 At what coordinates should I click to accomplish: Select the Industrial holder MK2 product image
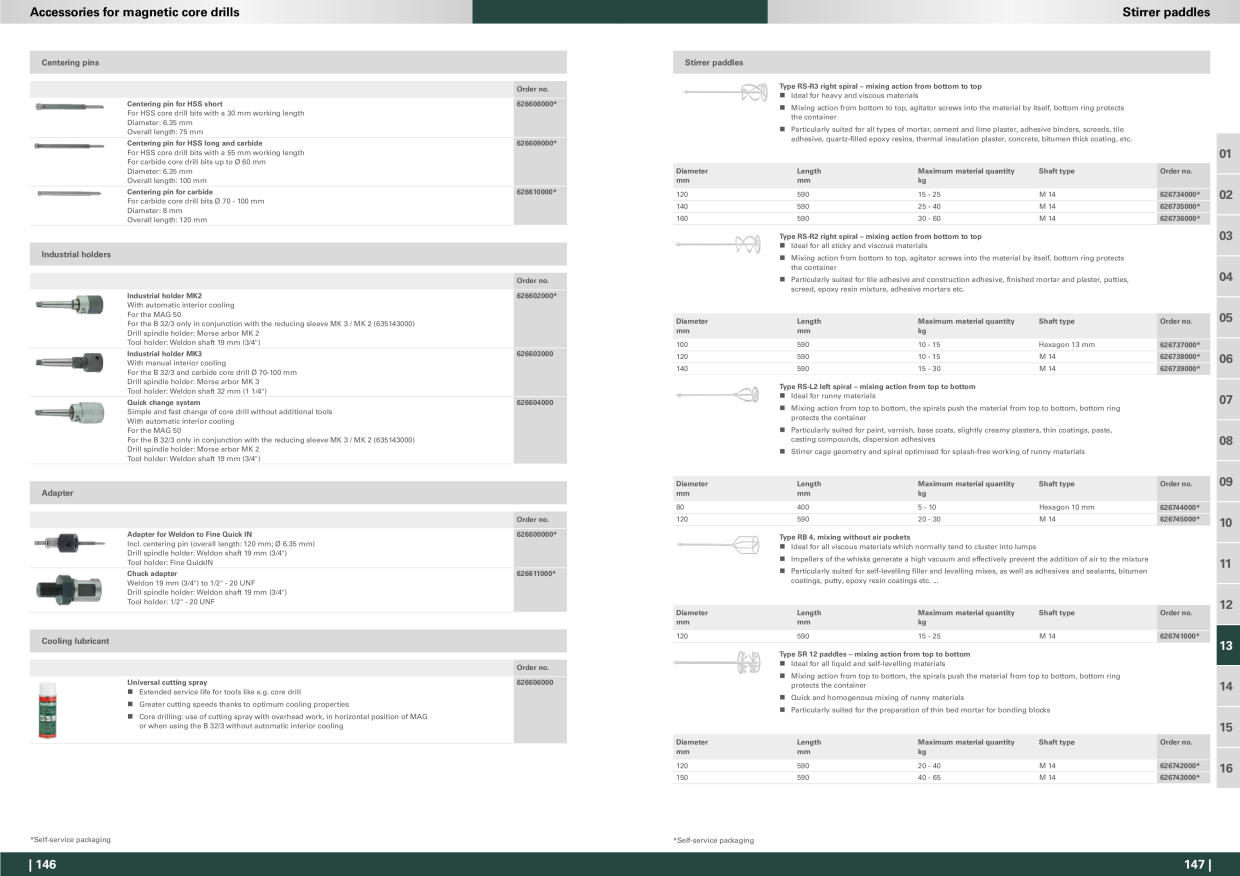pos(70,303)
